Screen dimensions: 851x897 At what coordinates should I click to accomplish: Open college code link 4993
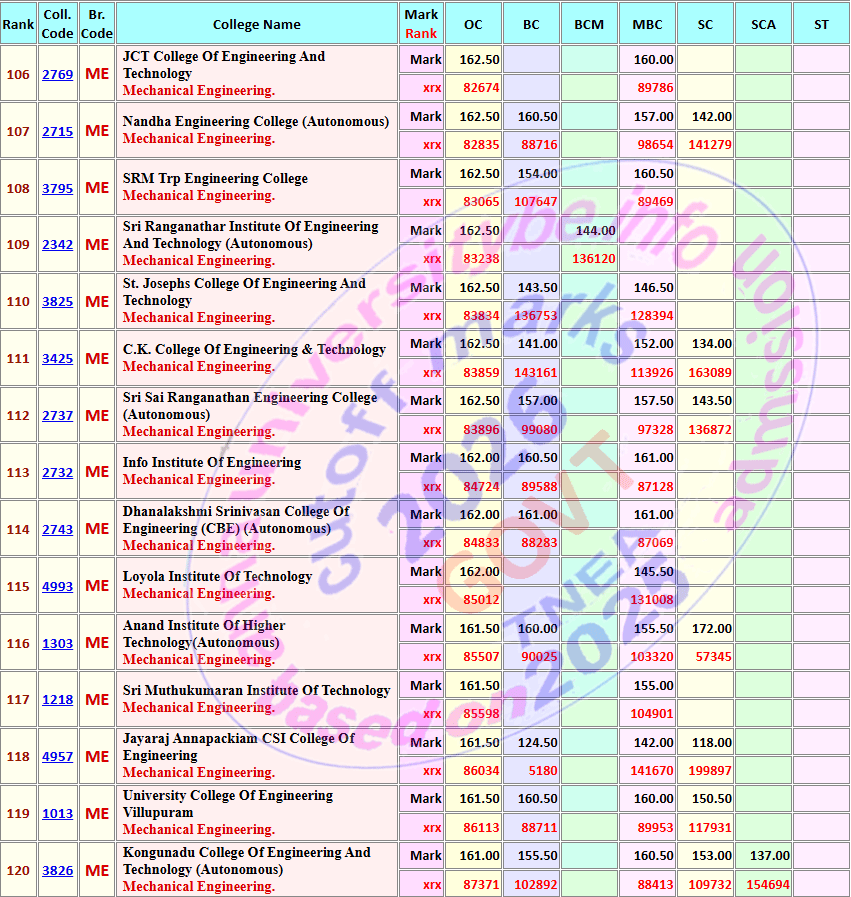click(x=58, y=586)
